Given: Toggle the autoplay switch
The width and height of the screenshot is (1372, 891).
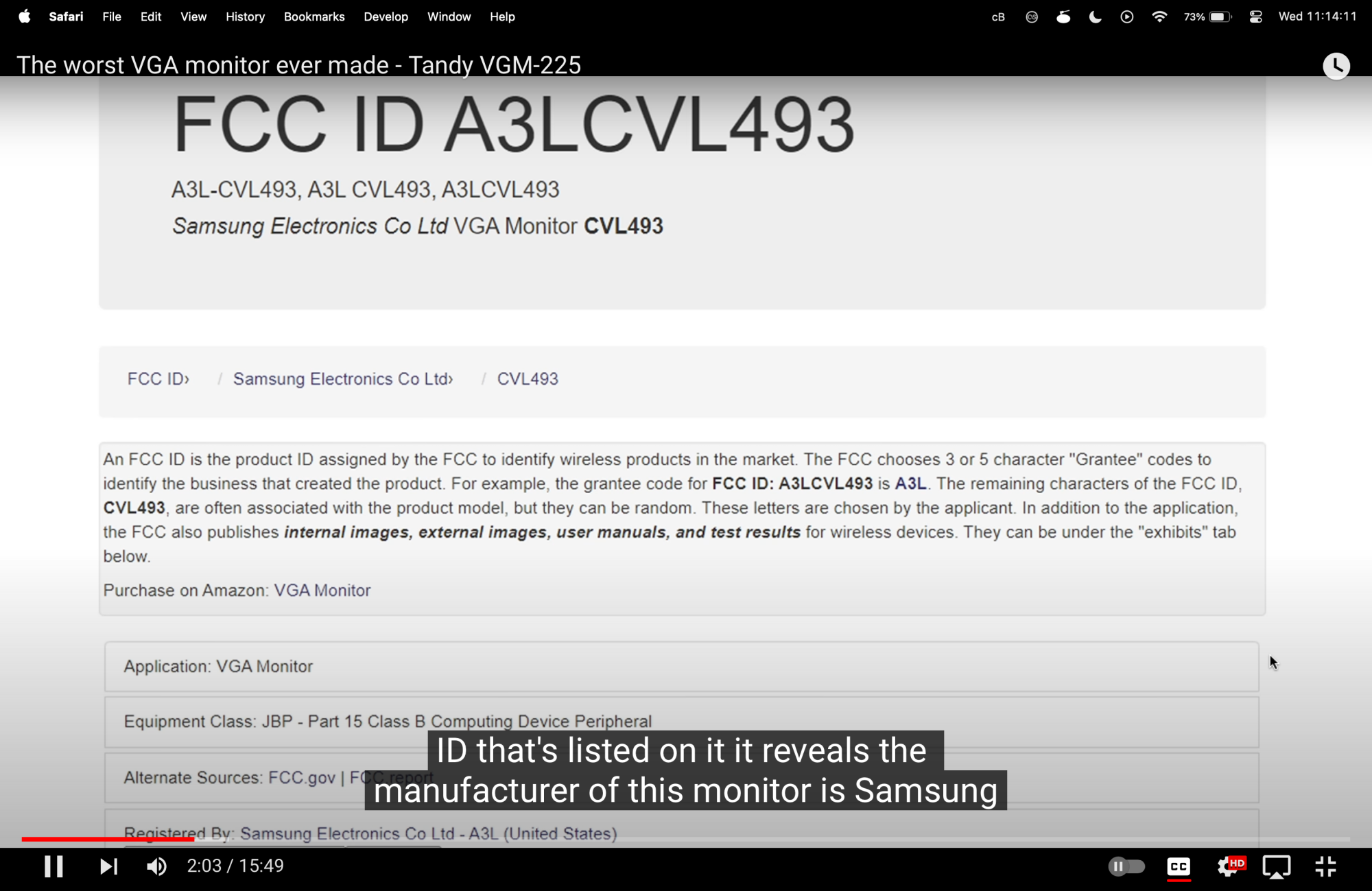Looking at the screenshot, I should (1126, 866).
